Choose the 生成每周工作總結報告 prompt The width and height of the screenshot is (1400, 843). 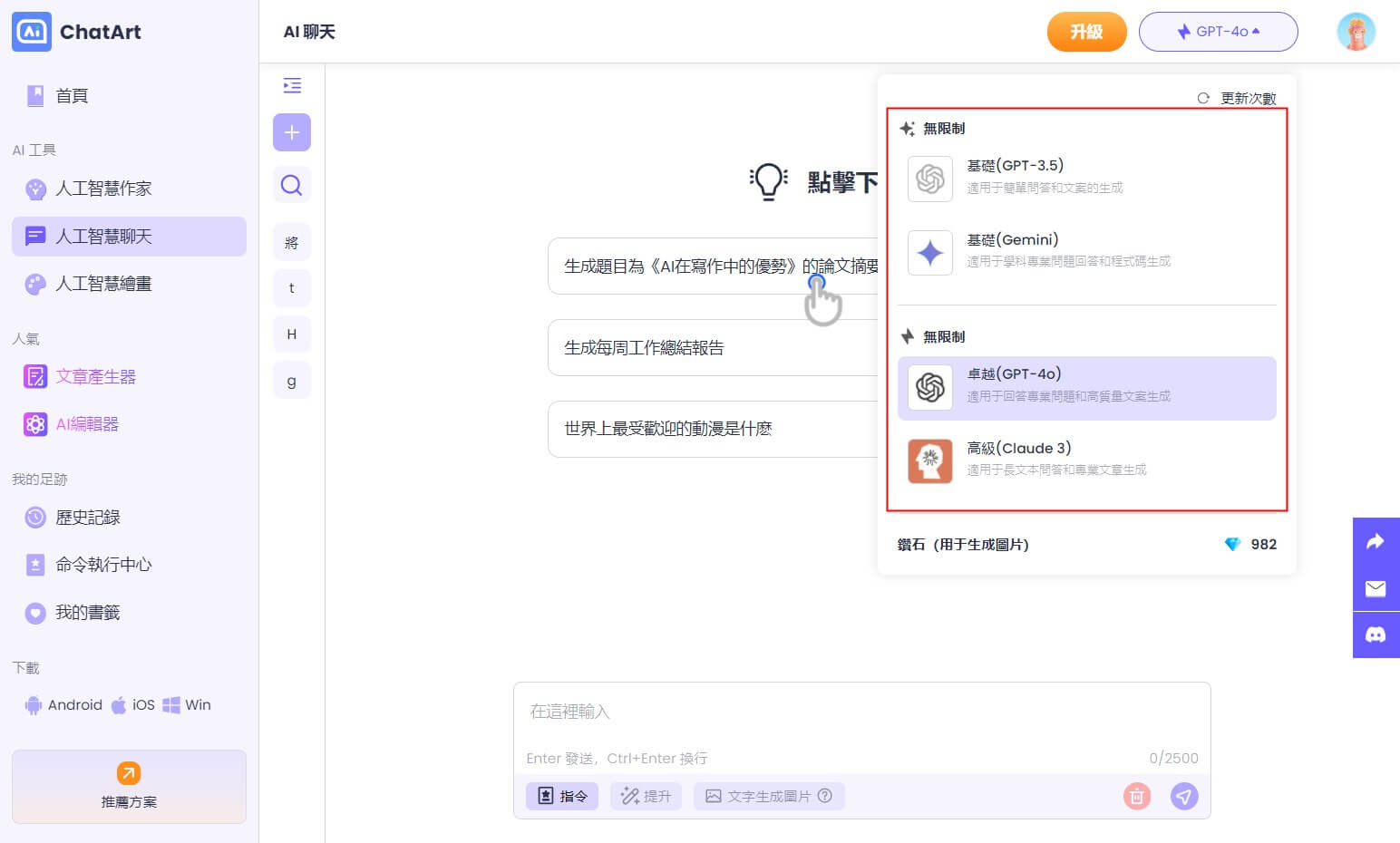point(713,347)
